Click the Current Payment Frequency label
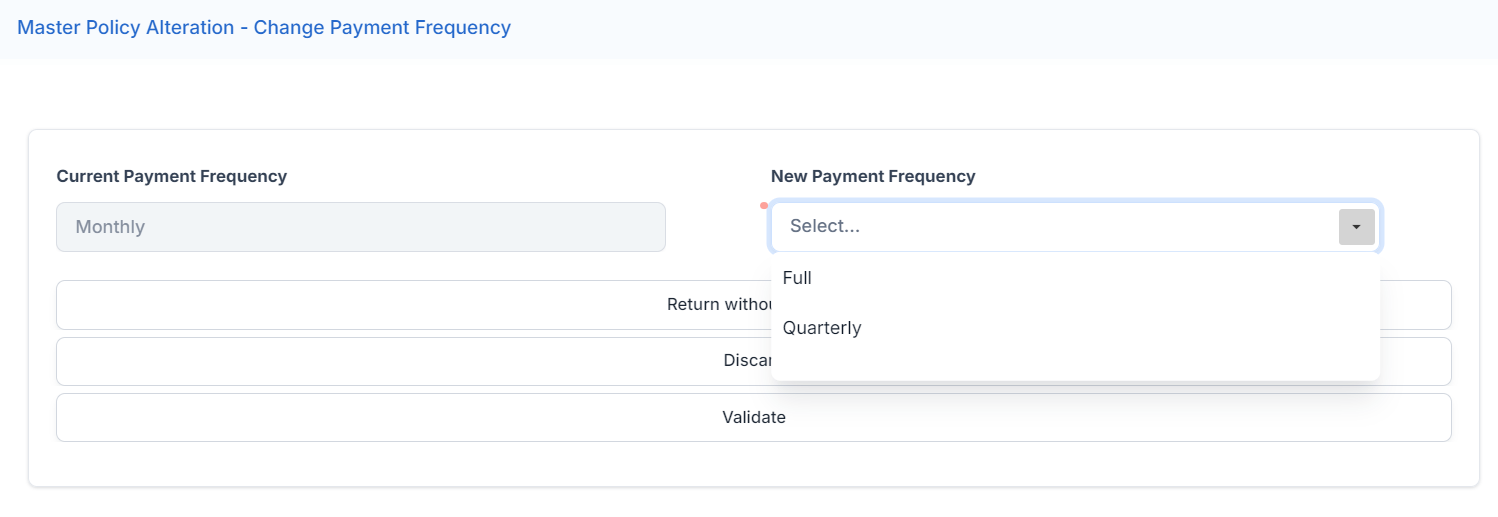This screenshot has height=517, width=1498. [x=171, y=176]
